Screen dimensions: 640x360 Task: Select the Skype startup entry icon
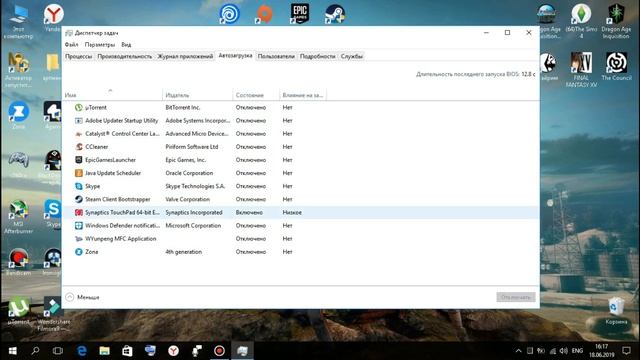pyautogui.click(x=79, y=186)
